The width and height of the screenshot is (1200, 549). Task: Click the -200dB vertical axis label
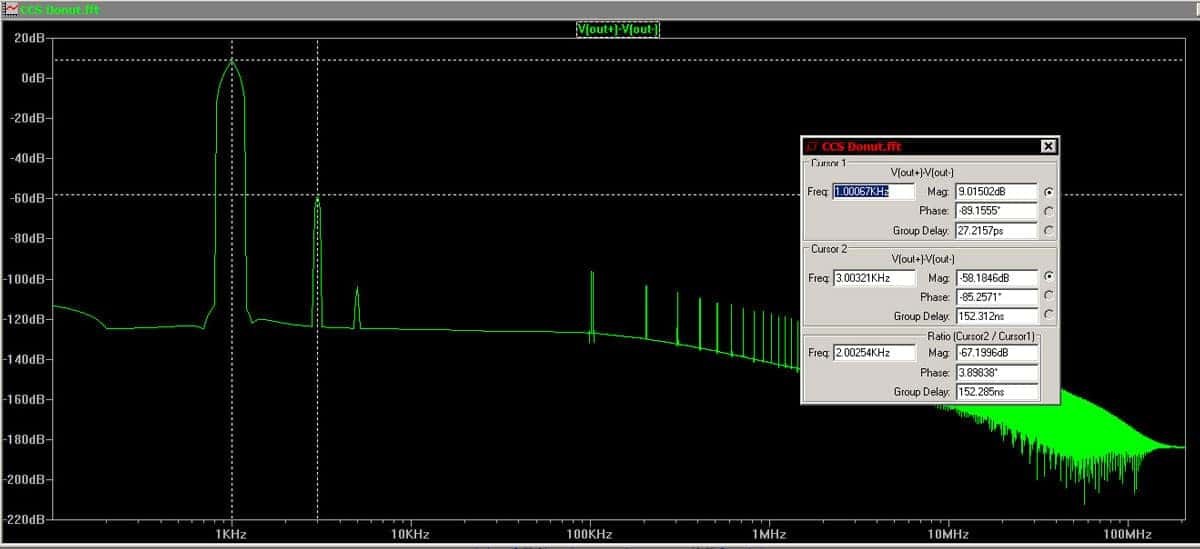pyautogui.click(x=25, y=480)
